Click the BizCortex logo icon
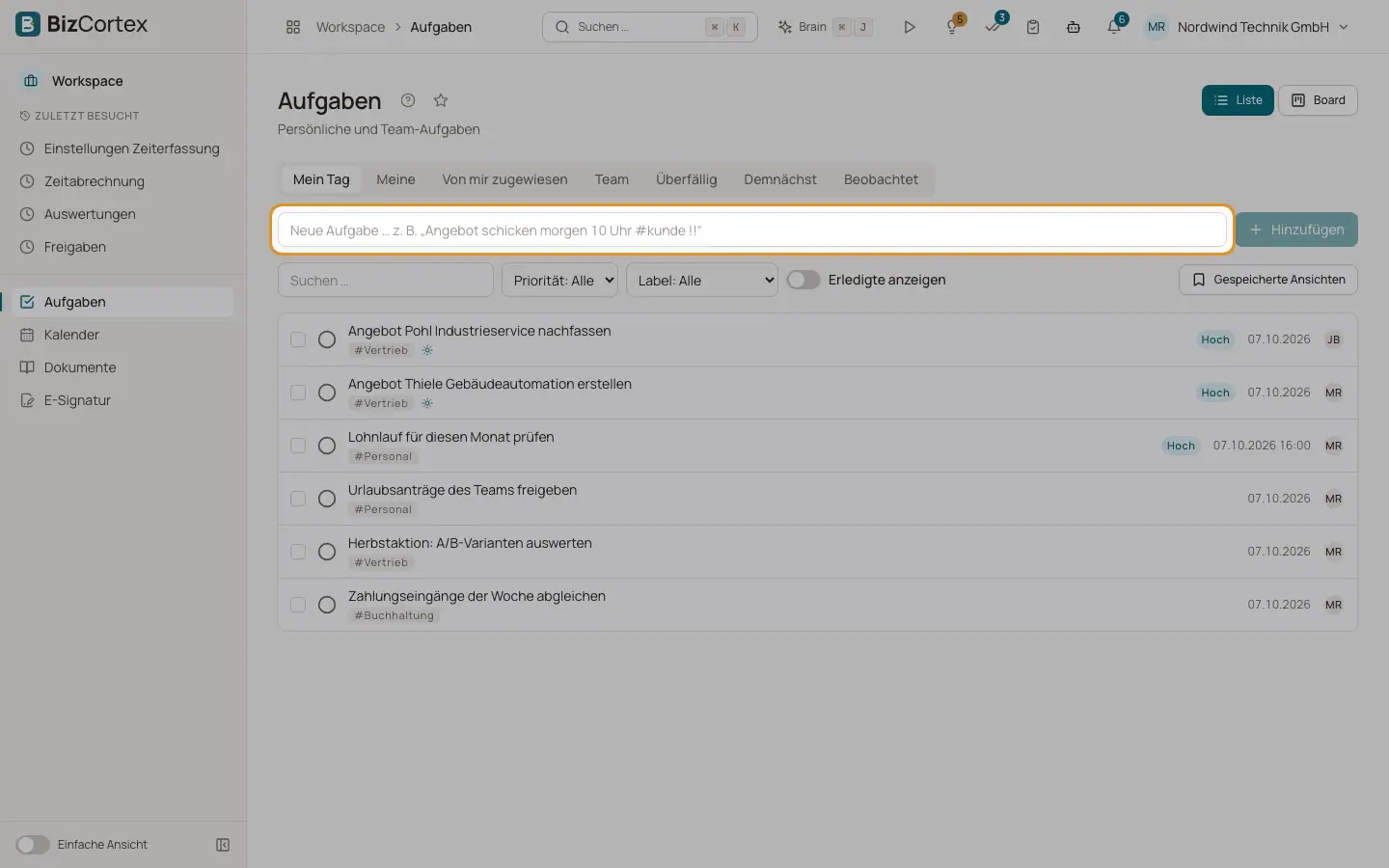 [x=28, y=24]
